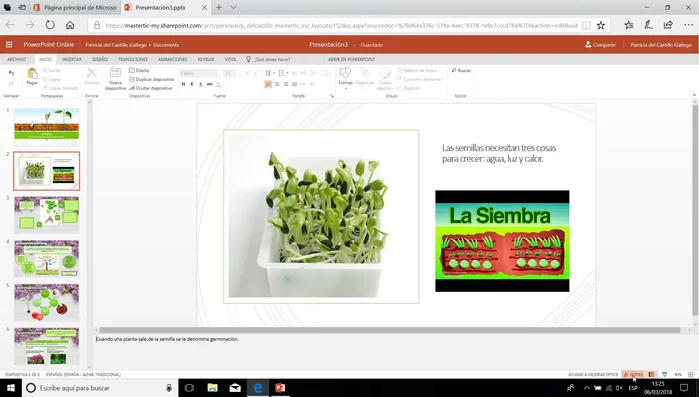This screenshot has width=699, height=397.
Task: Decrease font size with smaller A
Action: tap(255, 73)
